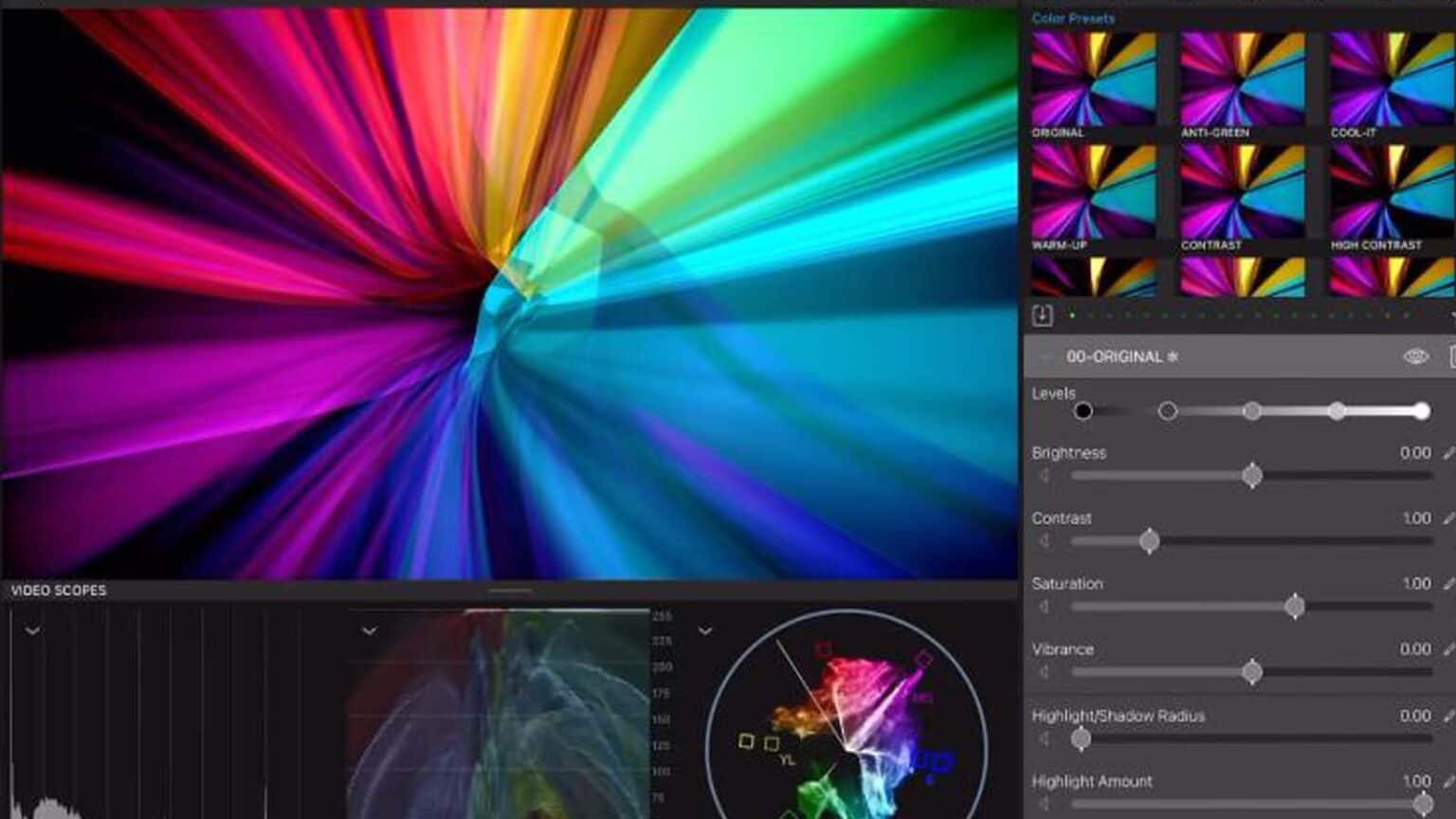Click the Brightness label

(1068, 453)
